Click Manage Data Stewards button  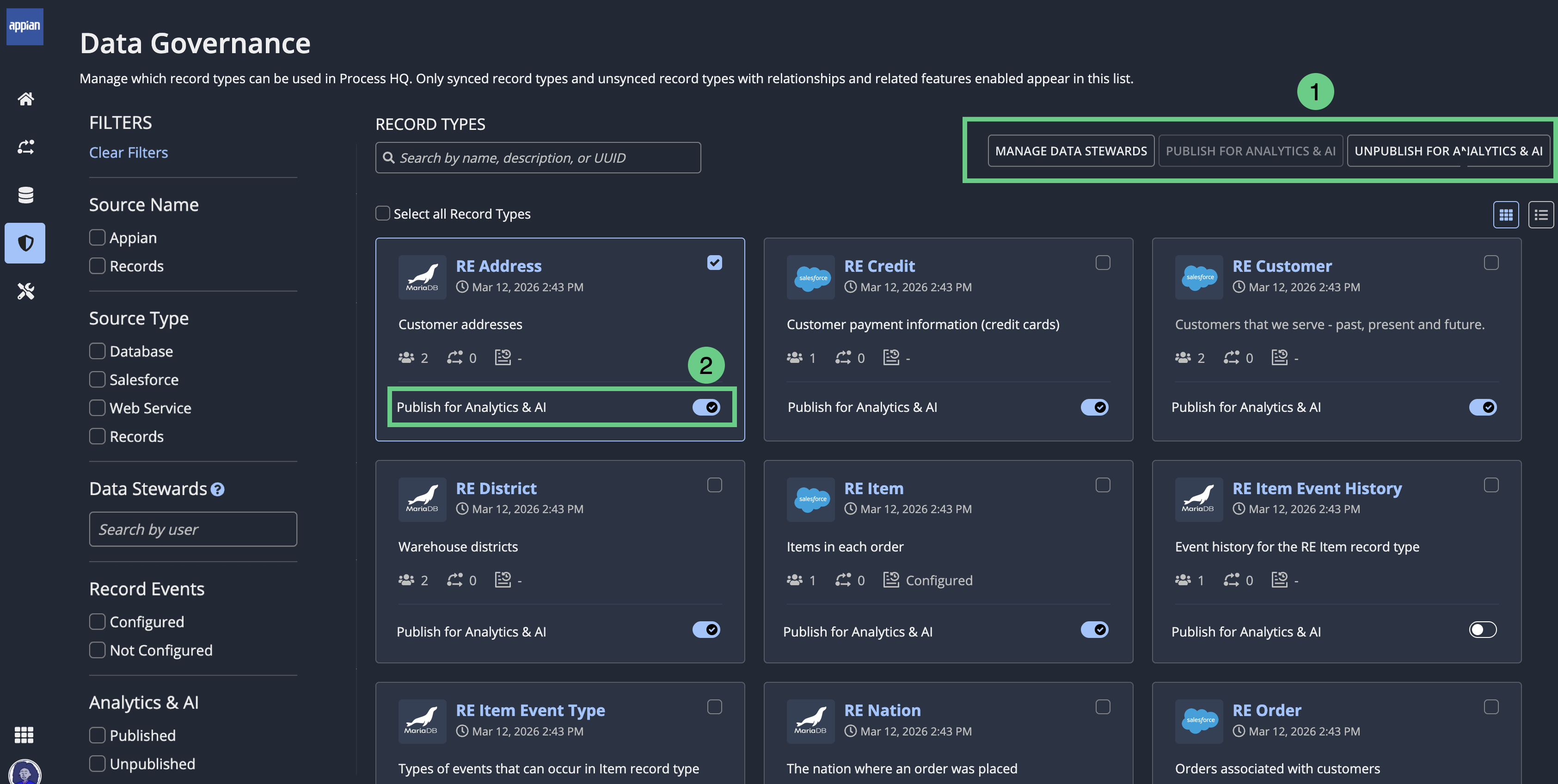click(1071, 151)
